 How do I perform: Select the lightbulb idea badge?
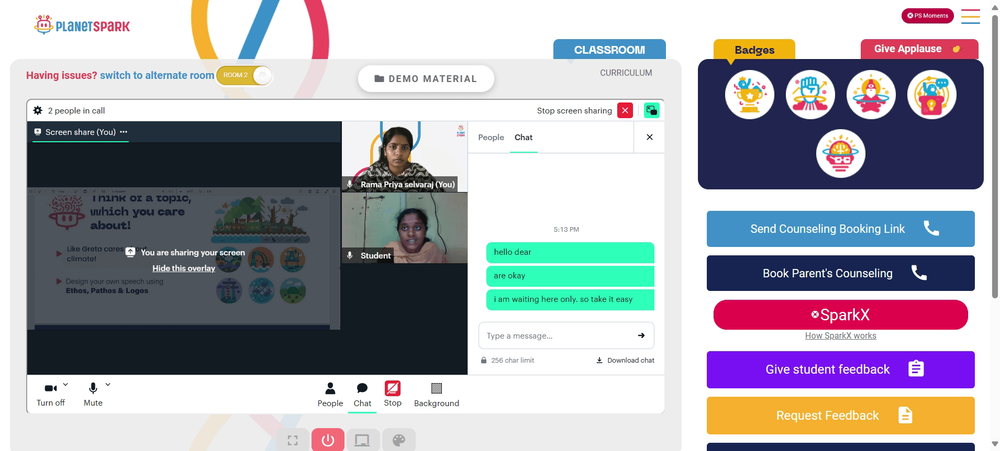click(932, 94)
